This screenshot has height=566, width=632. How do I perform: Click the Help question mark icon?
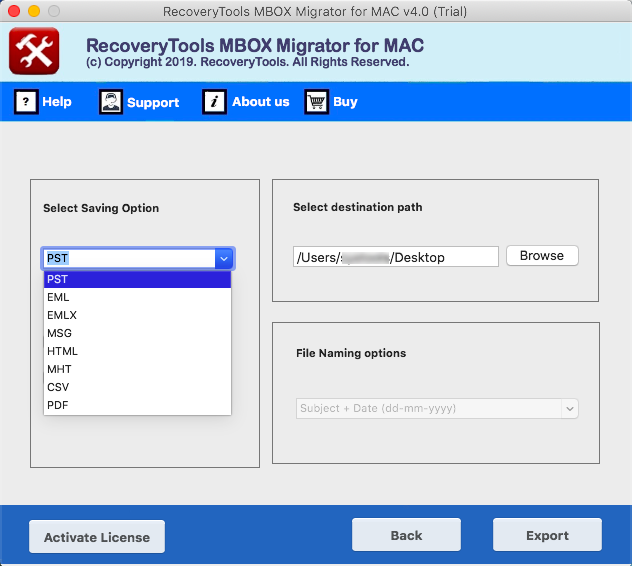26,102
